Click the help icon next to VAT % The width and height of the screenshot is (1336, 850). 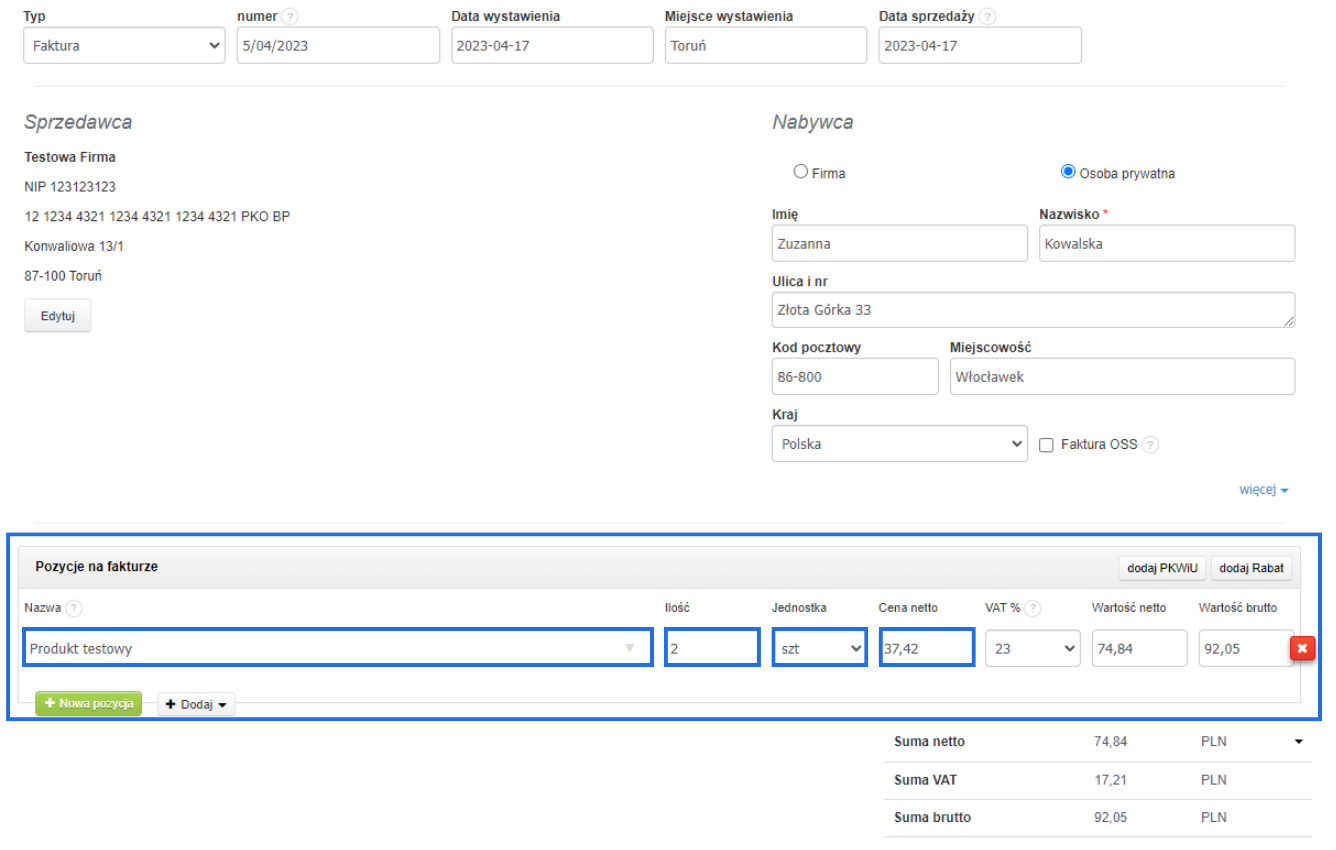[1033, 608]
